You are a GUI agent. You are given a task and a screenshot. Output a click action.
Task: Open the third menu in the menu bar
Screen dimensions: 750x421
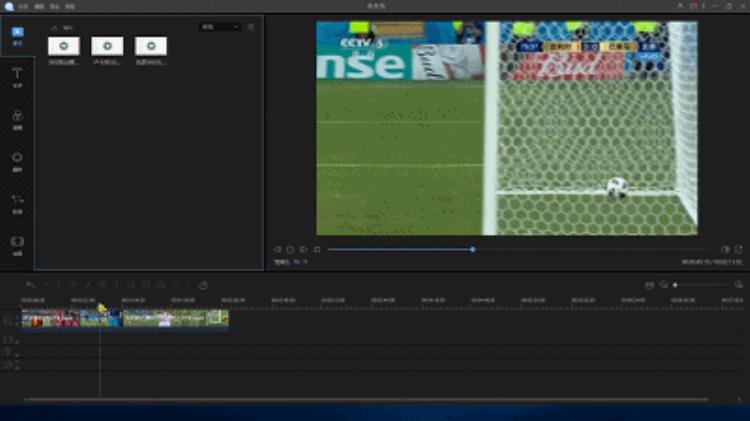click(55, 7)
